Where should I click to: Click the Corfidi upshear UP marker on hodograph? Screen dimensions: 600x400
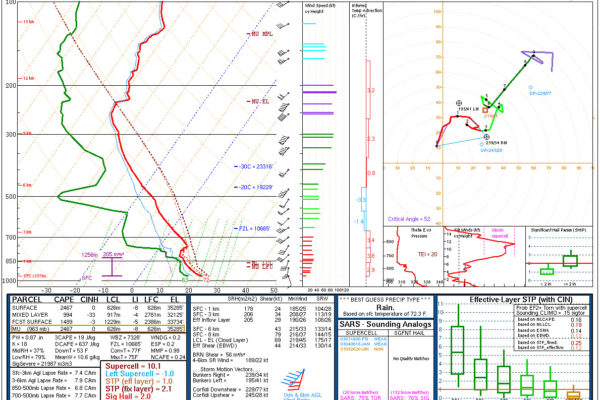[481, 145]
